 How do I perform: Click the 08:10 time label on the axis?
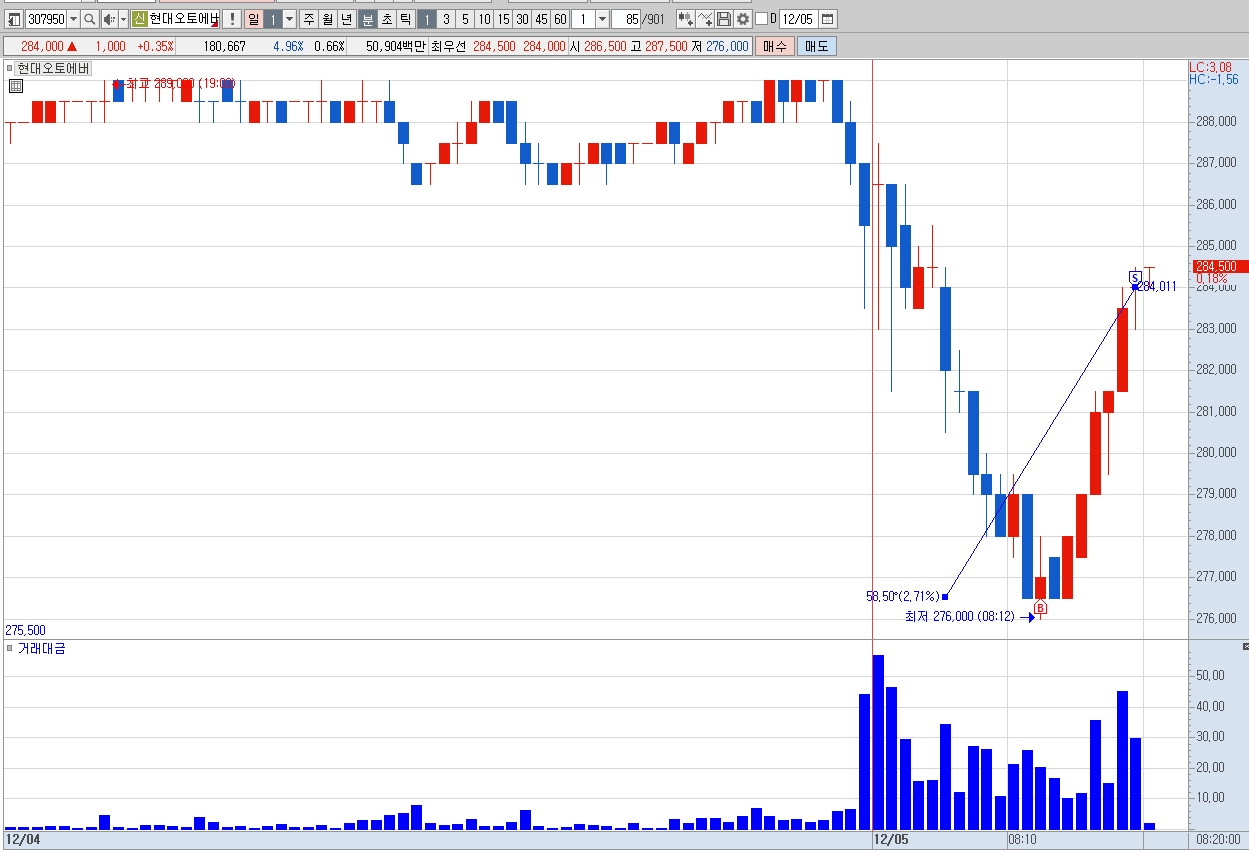1022,840
